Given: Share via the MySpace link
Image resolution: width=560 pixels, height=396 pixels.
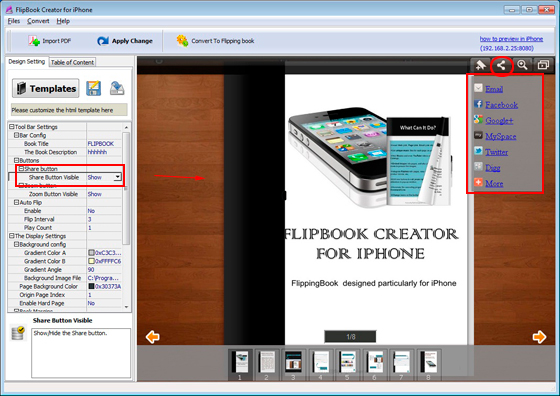Looking at the screenshot, I should pyautogui.click(x=501, y=136).
